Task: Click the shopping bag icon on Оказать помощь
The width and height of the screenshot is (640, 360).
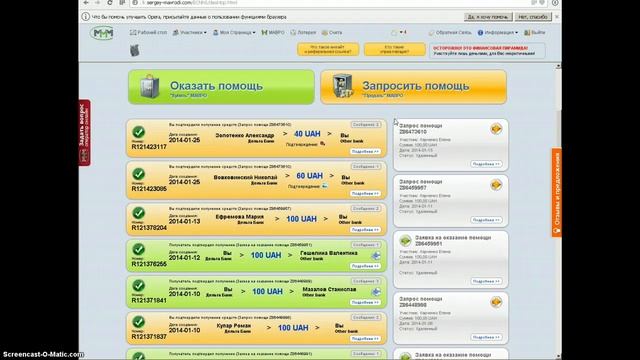Action: 149,86
